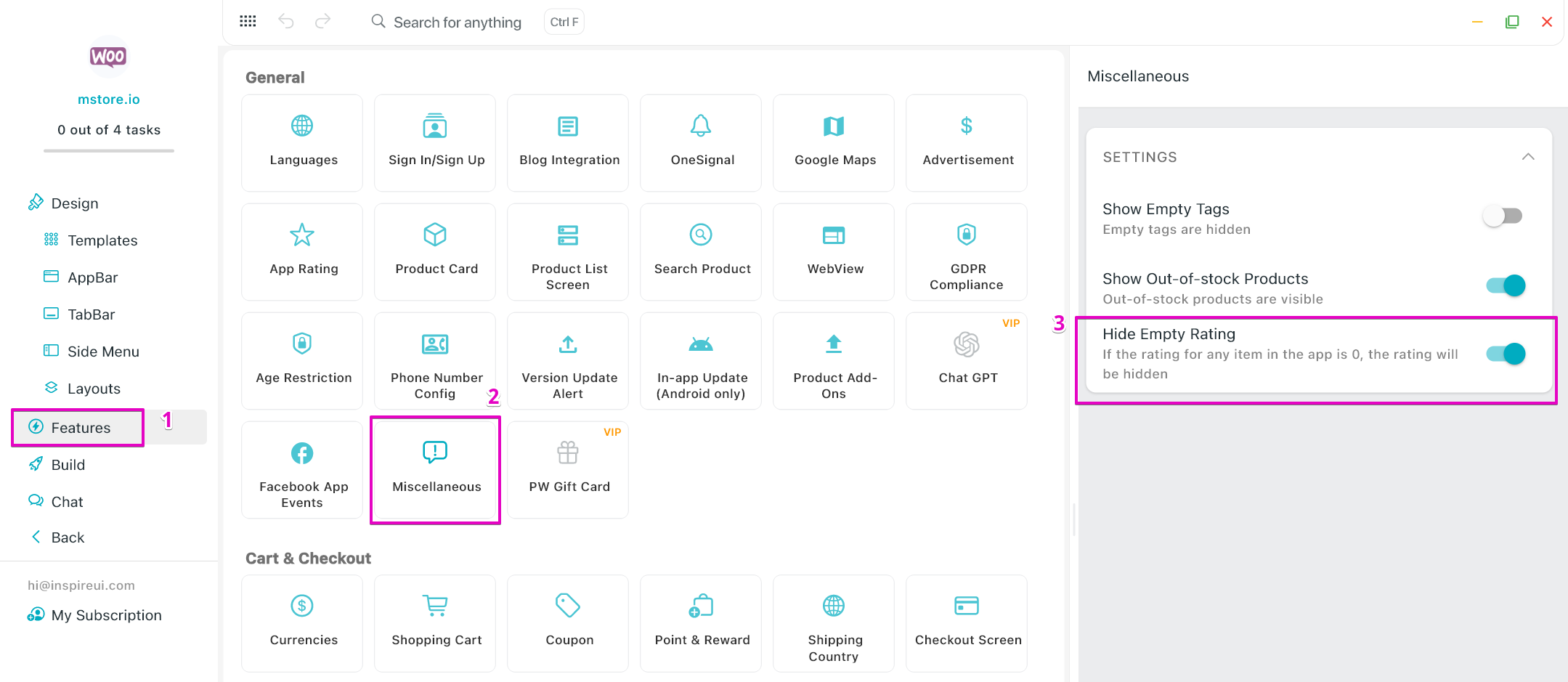Focus the Search for anything field

click(457, 23)
